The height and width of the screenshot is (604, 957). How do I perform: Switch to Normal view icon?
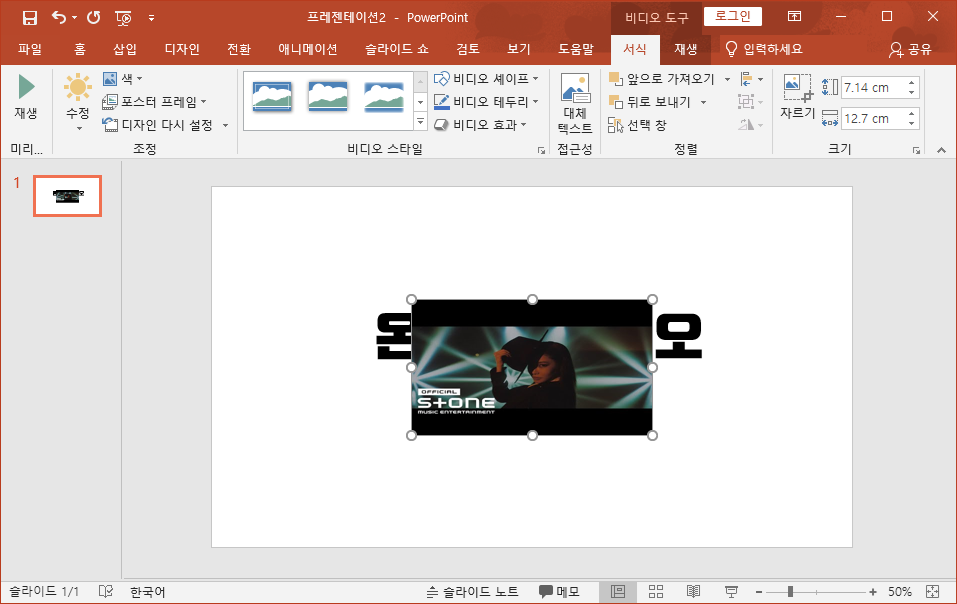pyautogui.click(x=618, y=592)
